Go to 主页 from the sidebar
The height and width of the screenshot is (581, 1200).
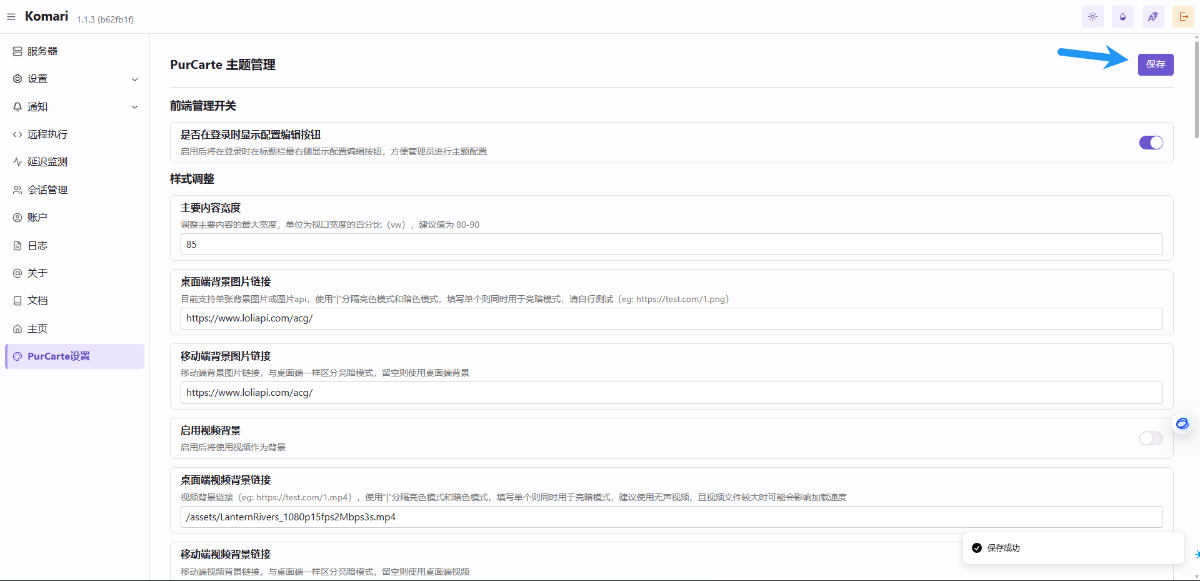(x=75, y=328)
